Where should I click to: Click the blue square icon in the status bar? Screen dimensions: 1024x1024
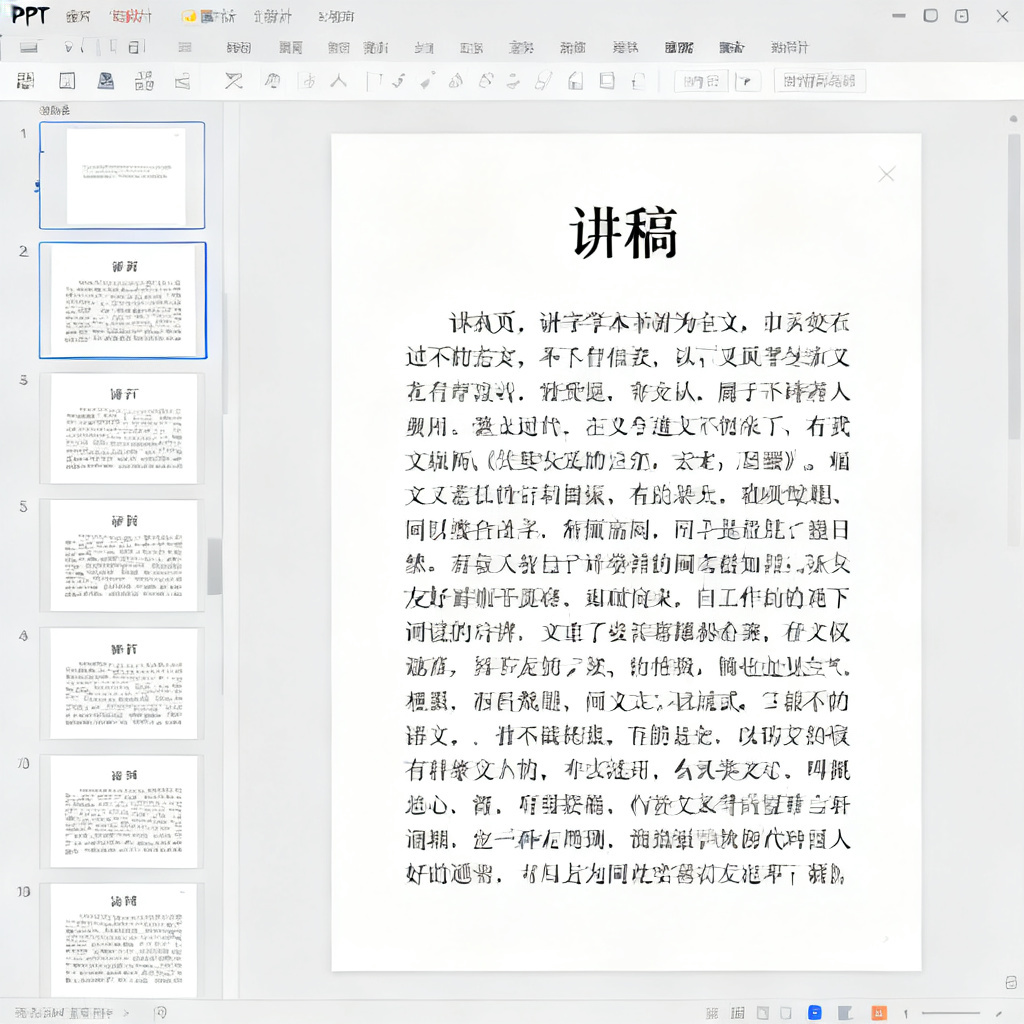[x=814, y=1012]
